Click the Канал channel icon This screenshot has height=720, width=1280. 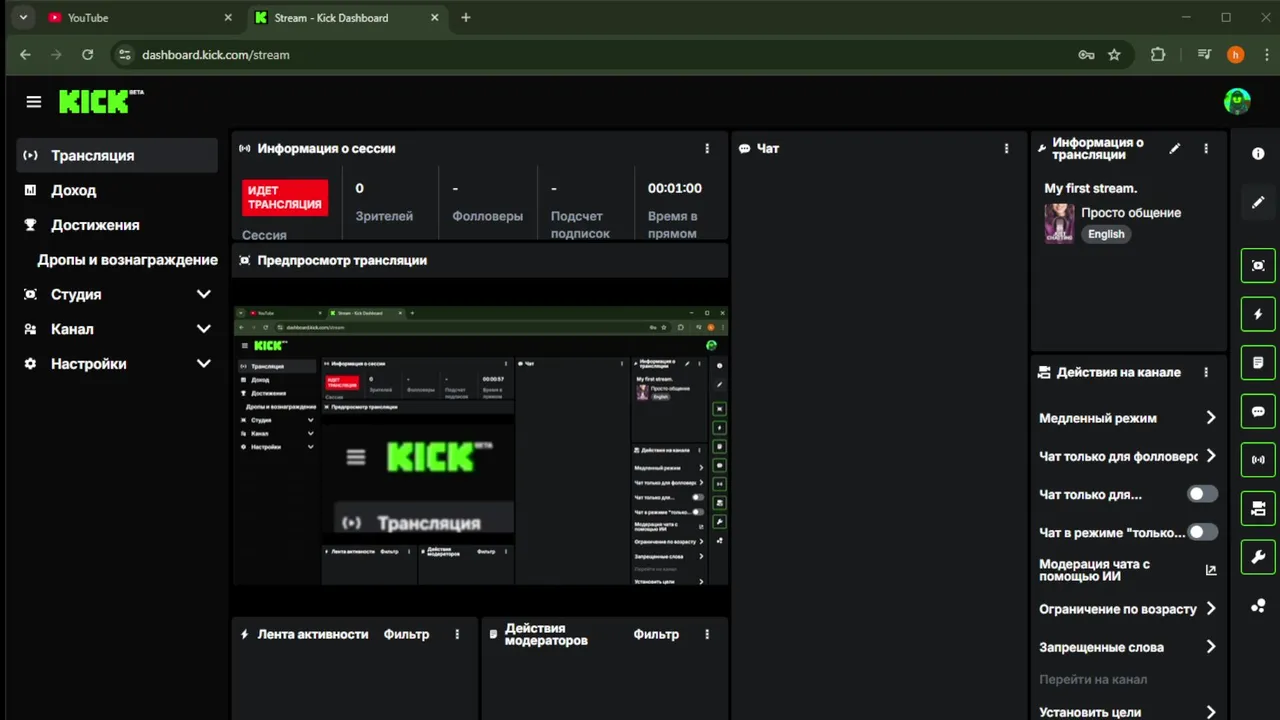point(31,329)
